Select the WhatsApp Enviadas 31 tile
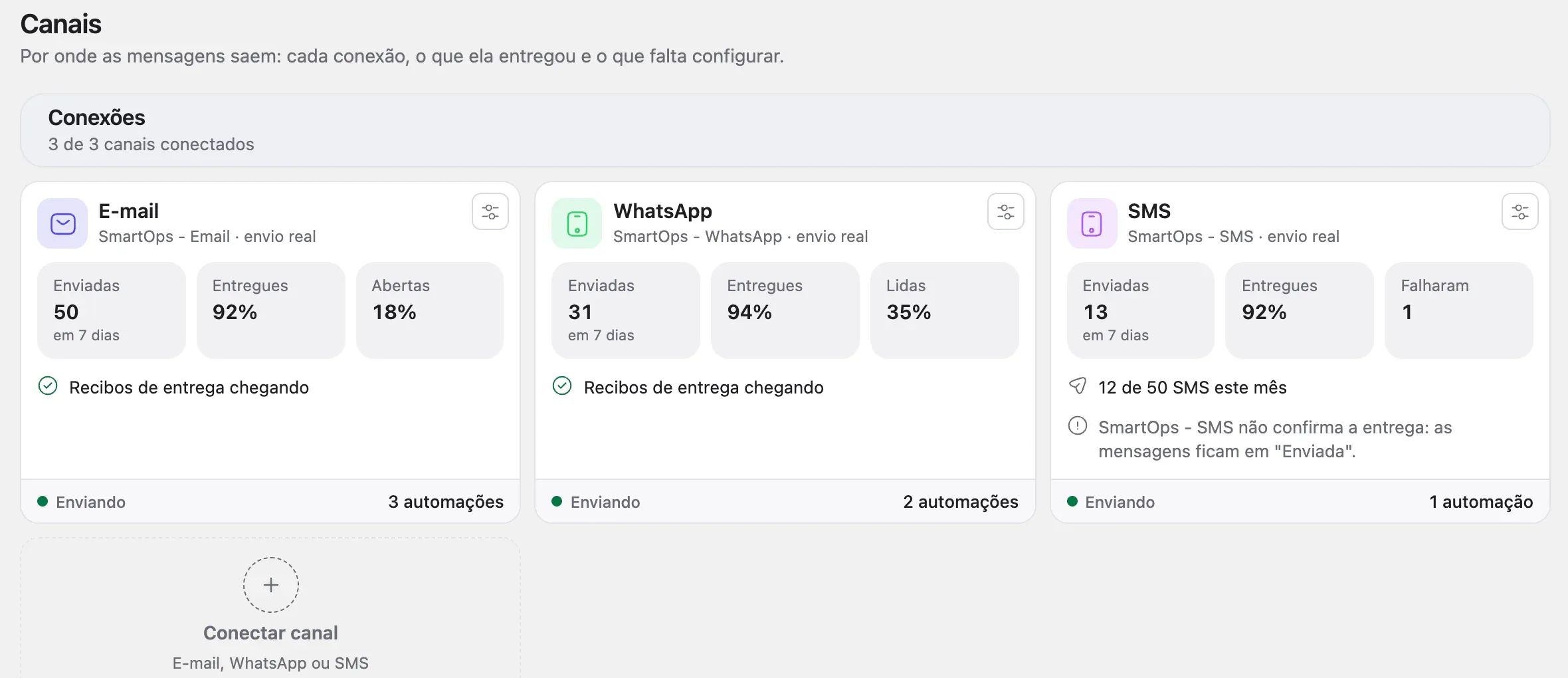Screen dimensions: 1568x678 626,310
